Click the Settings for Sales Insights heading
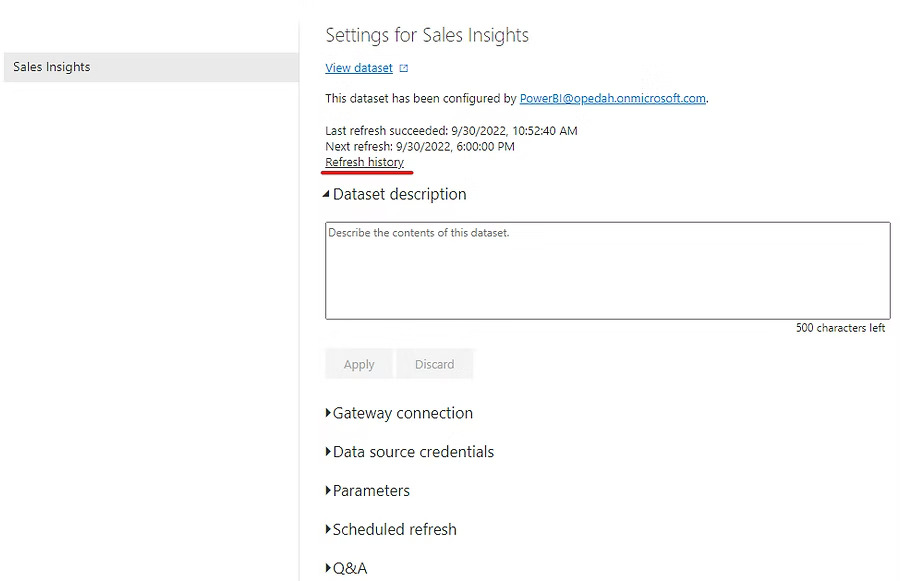900x581 pixels. (x=427, y=35)
